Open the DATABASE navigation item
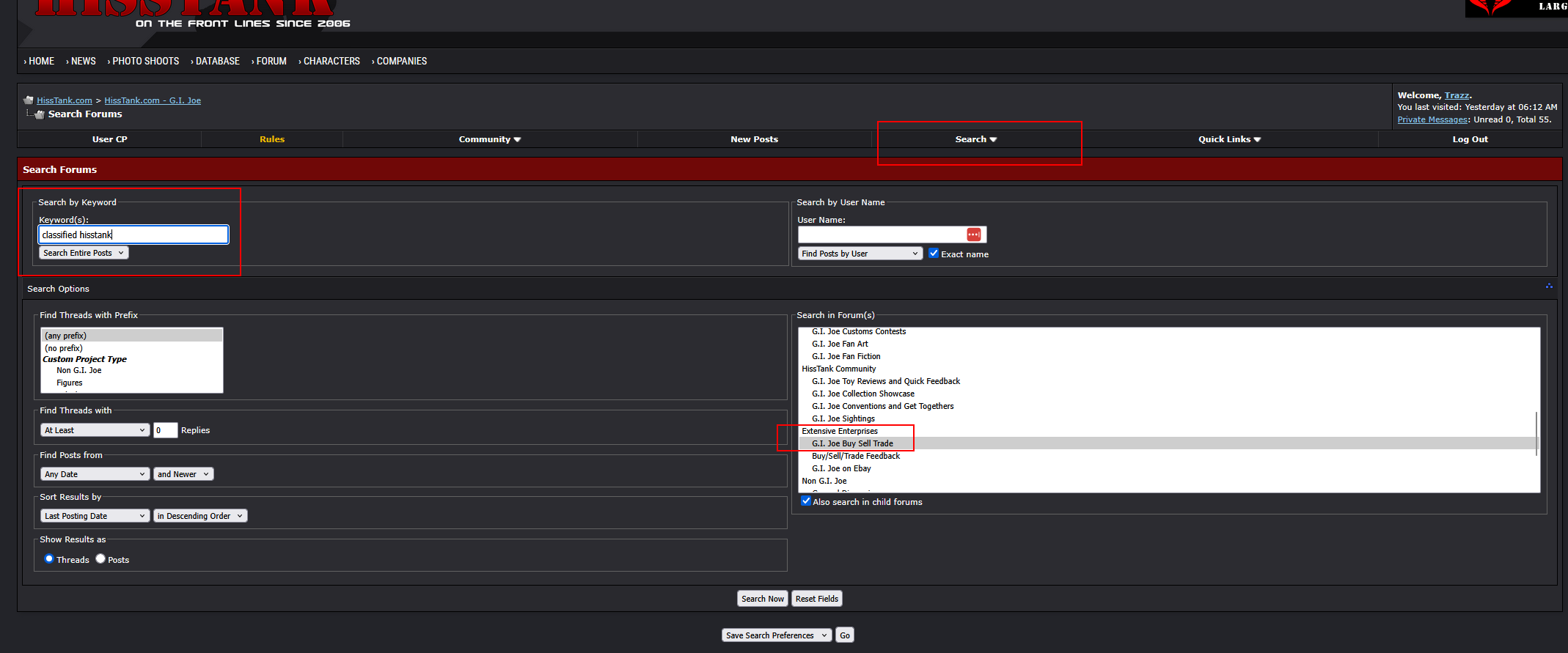This screenshot has width=1568, height=653. click(217, 61)
